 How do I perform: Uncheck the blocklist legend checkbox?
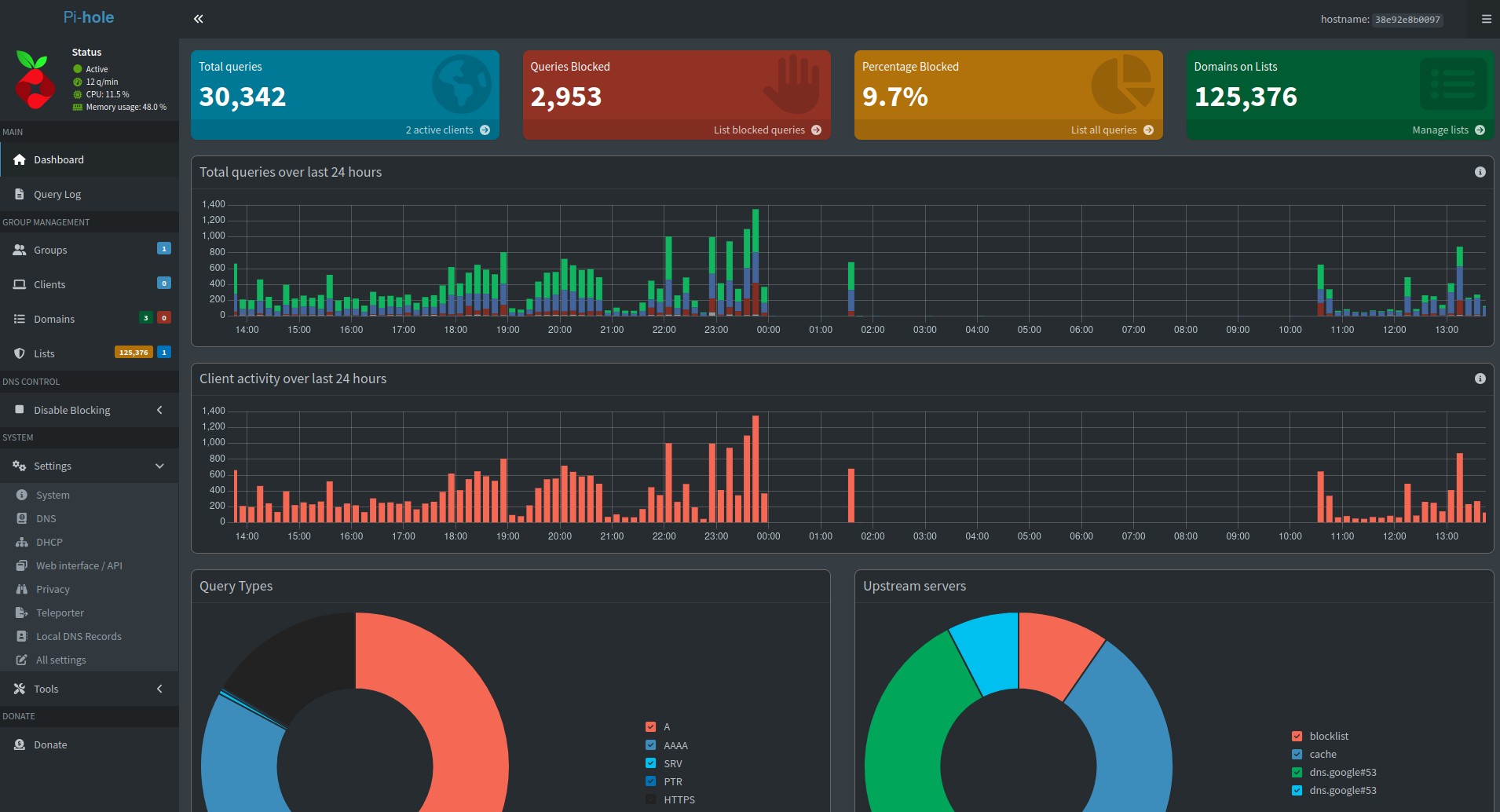click(1297, 736)
